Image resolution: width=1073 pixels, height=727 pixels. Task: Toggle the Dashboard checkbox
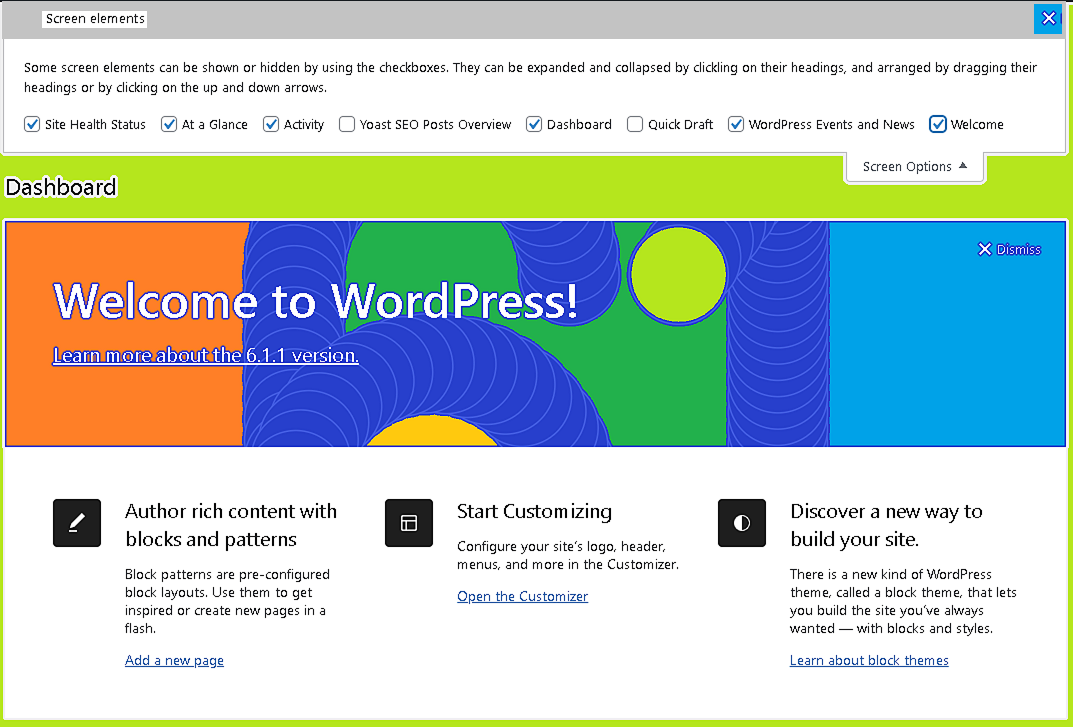534,124
